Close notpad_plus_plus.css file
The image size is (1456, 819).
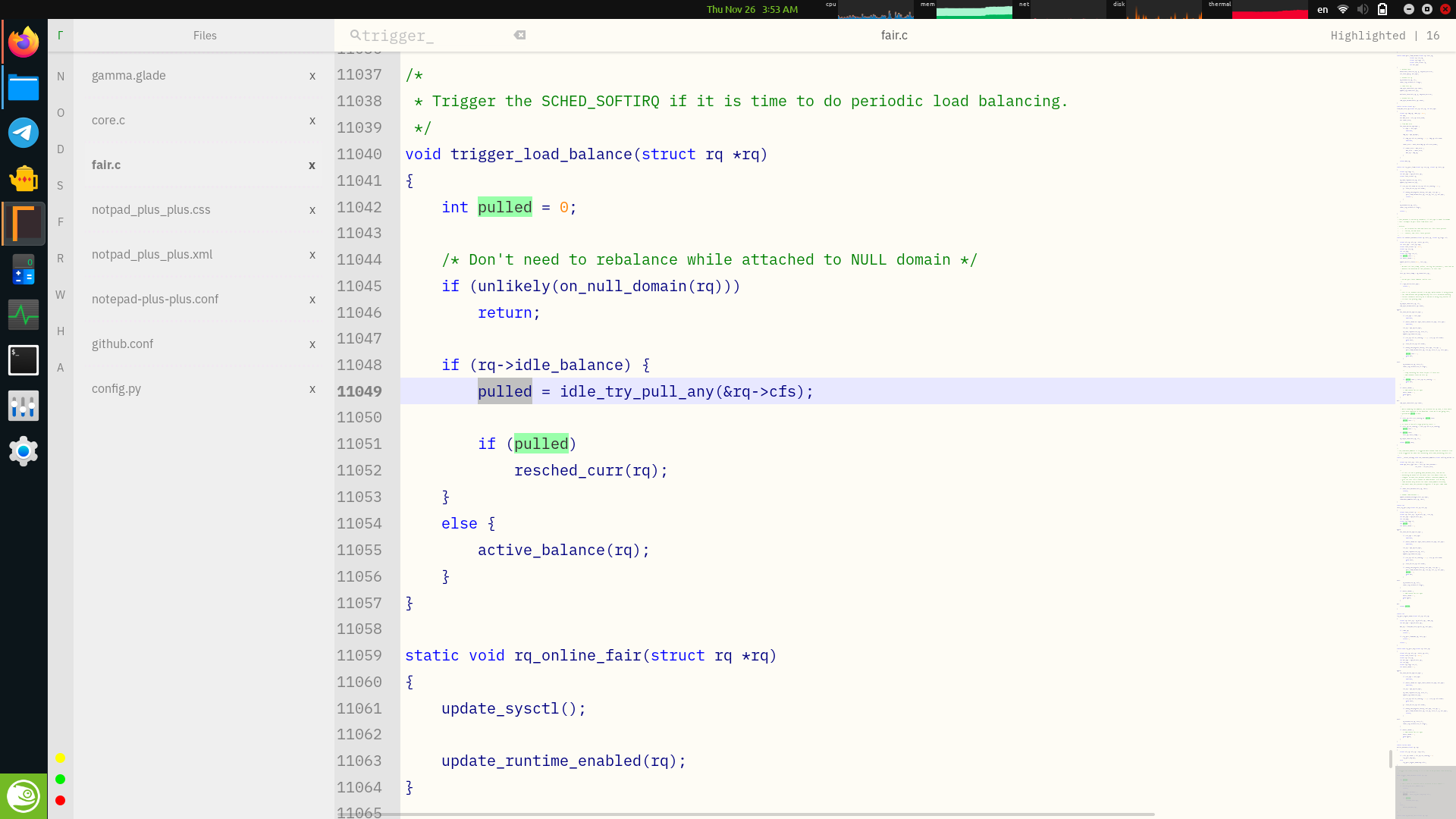tap(312, 210)
